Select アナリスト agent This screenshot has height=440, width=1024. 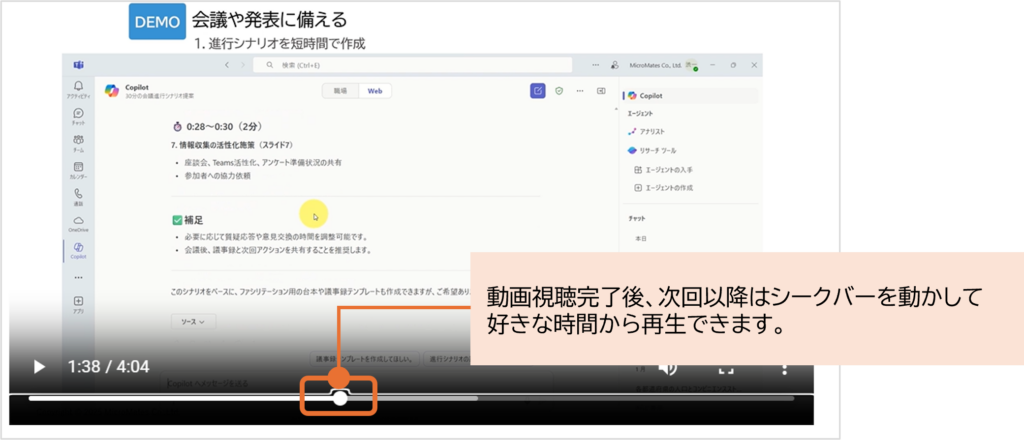(x=652, y=131)
